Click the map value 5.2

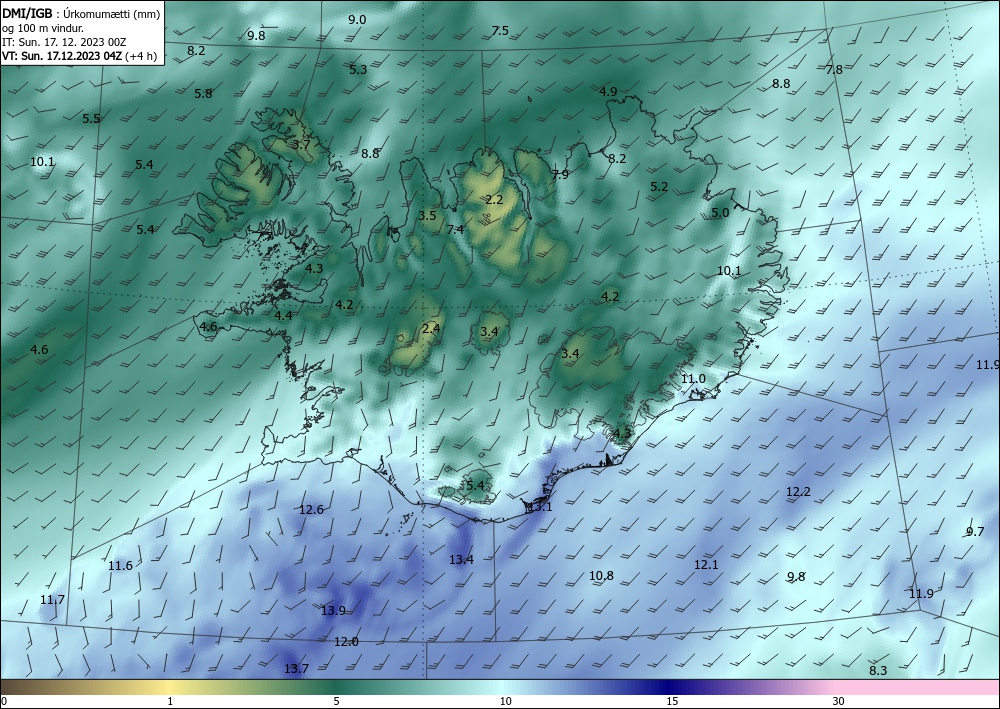coord(659,187)
